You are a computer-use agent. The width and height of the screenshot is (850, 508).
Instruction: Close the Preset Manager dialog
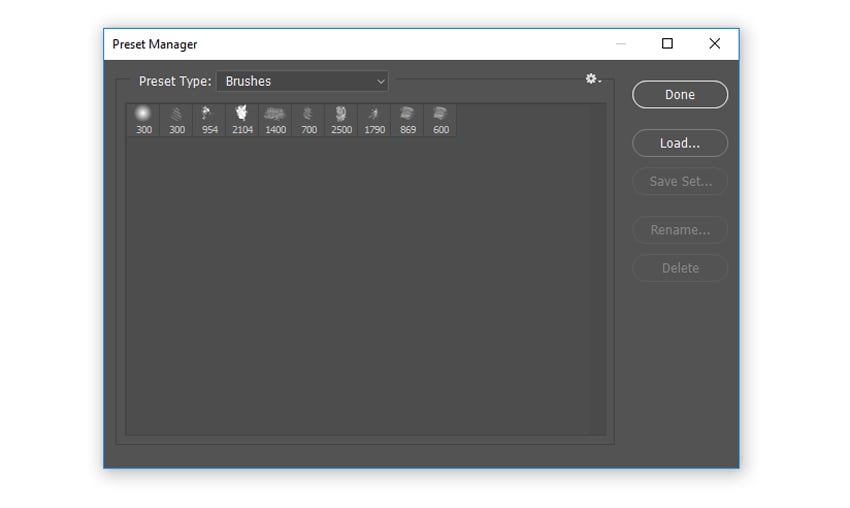(x=714, y=43)
